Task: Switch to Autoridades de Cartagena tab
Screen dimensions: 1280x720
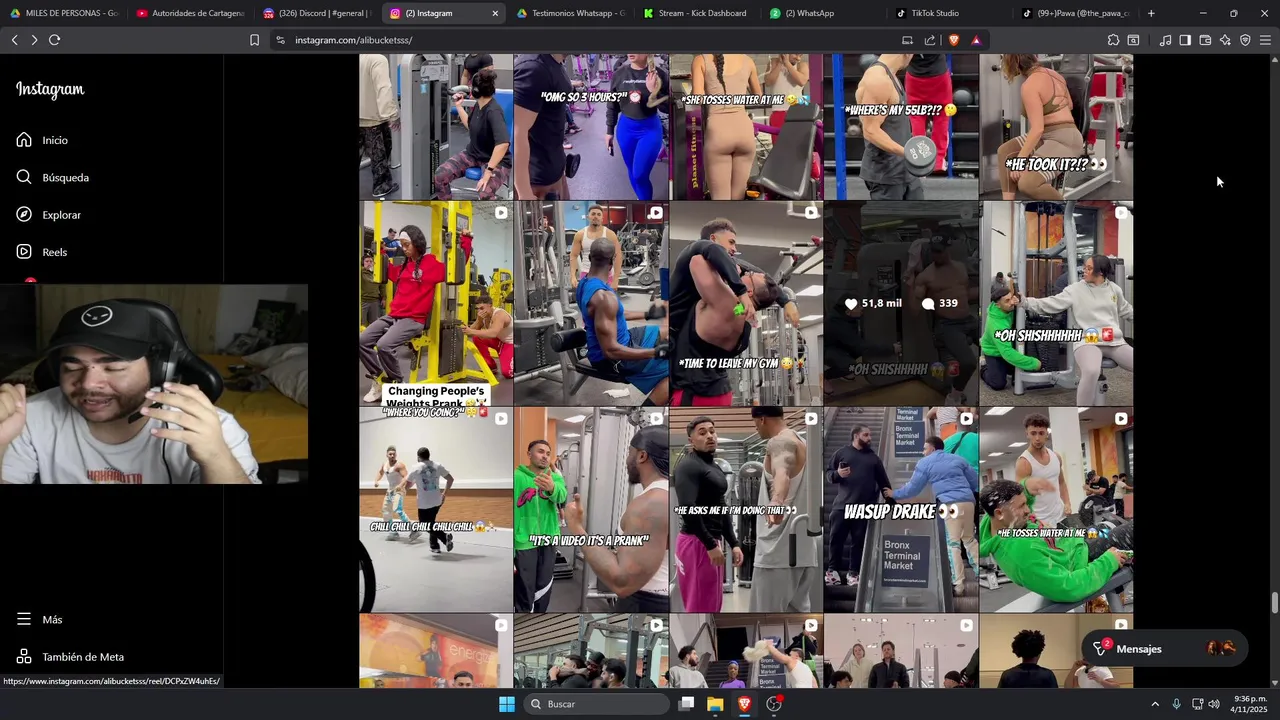Action: click(191, 13)
